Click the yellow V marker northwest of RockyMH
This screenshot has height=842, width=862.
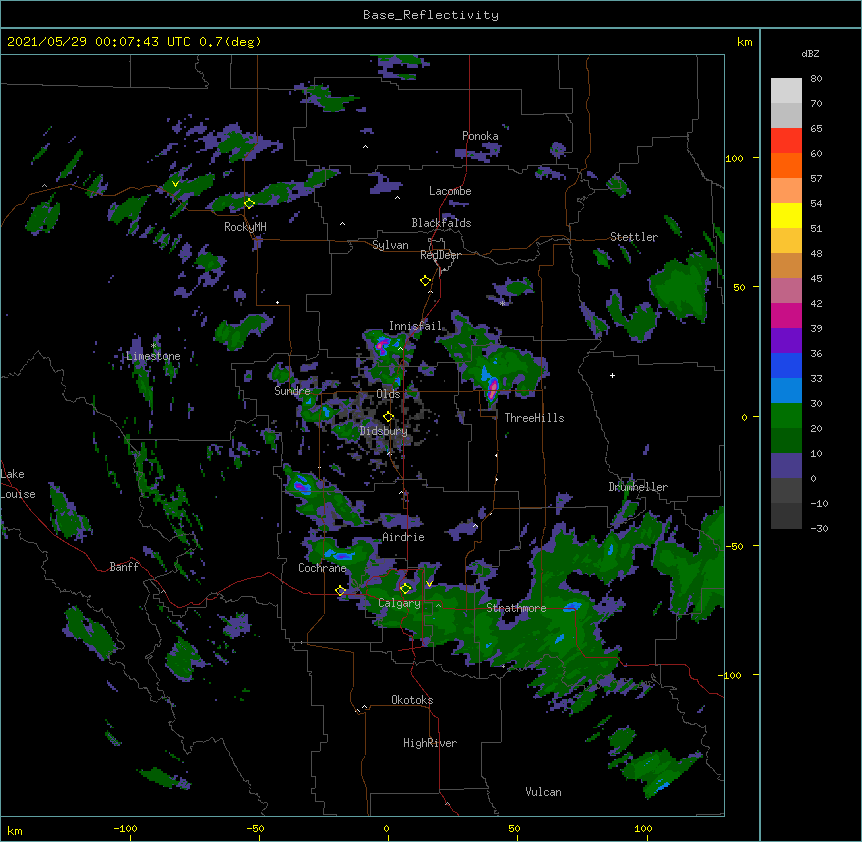coord(175,184)
